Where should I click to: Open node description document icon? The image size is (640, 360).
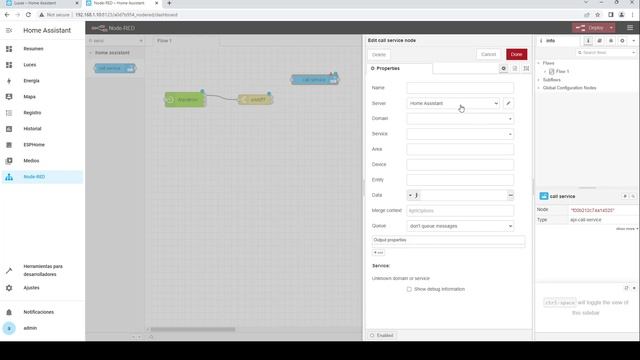tap(515, 69)
